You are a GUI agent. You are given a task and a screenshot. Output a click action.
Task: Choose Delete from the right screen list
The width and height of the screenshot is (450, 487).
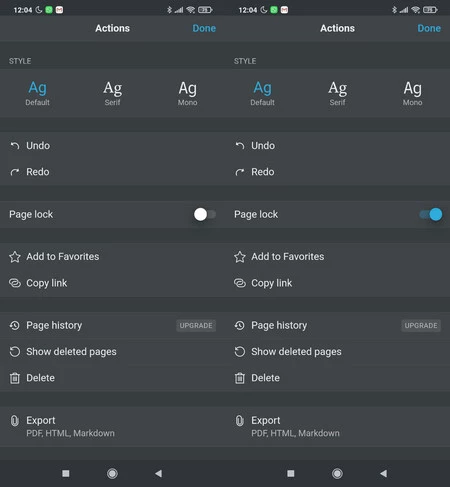click(337, 378)
